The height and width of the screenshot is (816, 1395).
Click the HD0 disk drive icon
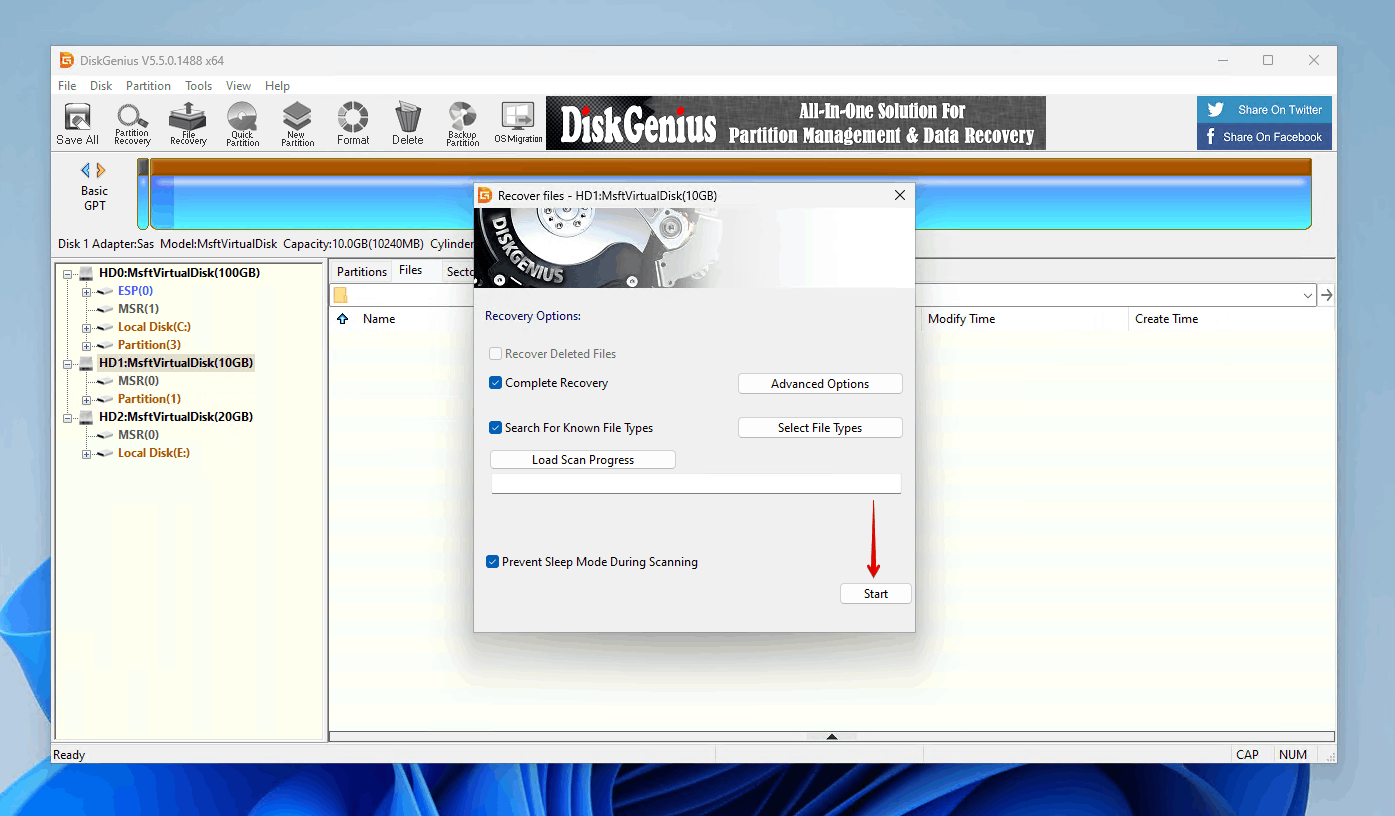(x=86, y=273)
